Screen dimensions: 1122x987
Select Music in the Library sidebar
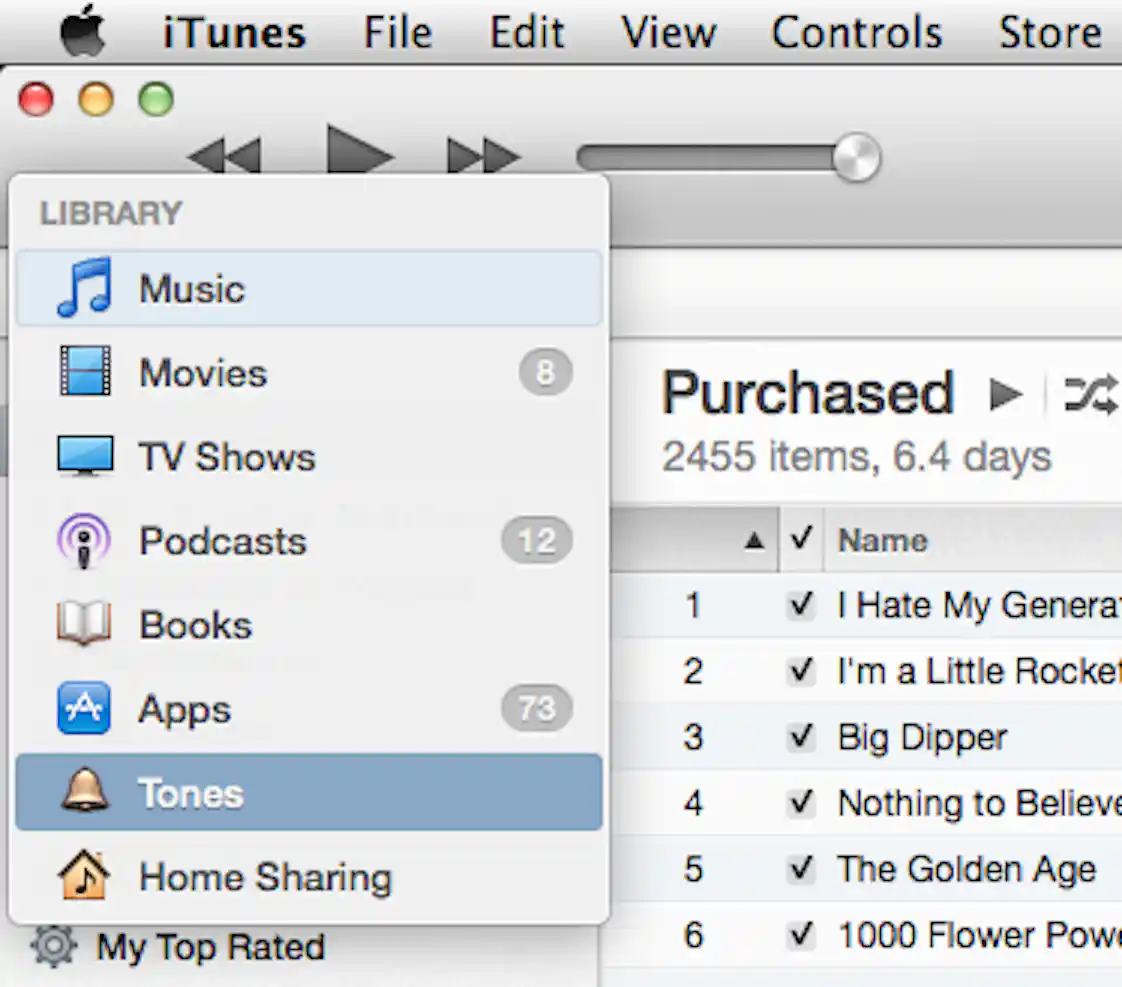(190, 288)
